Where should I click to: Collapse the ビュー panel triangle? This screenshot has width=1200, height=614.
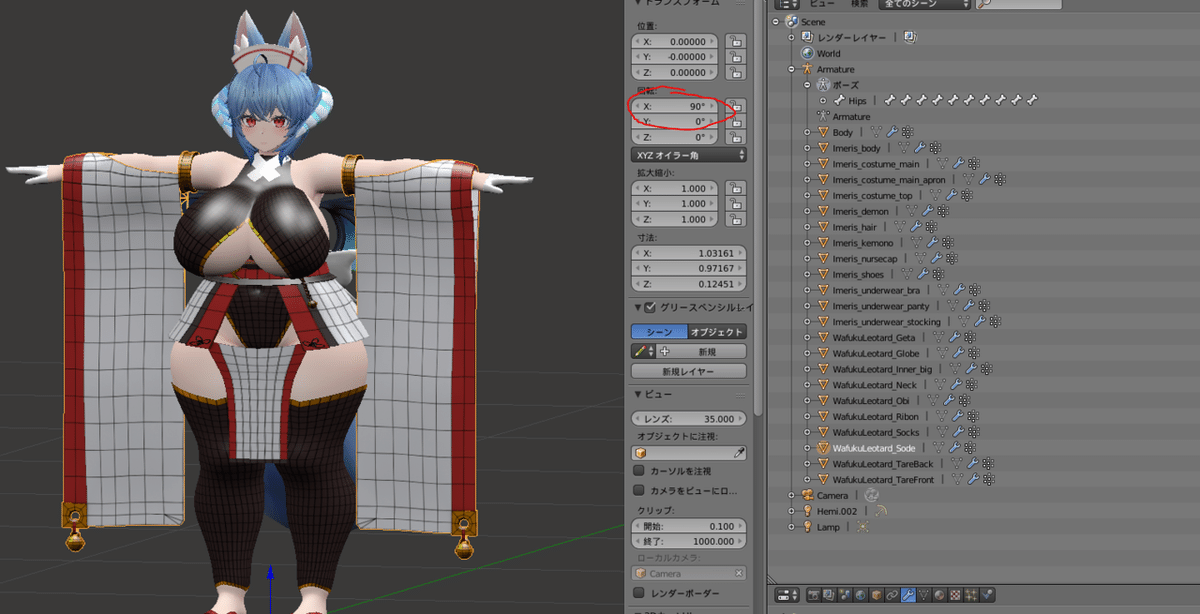click(638, 394)
